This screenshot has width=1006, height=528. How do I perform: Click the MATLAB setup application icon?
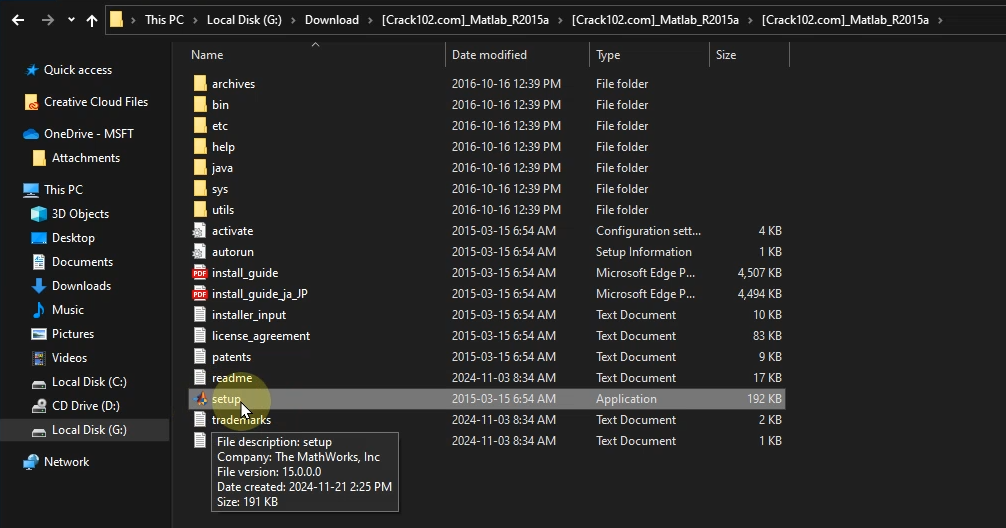tap(200, 399)
